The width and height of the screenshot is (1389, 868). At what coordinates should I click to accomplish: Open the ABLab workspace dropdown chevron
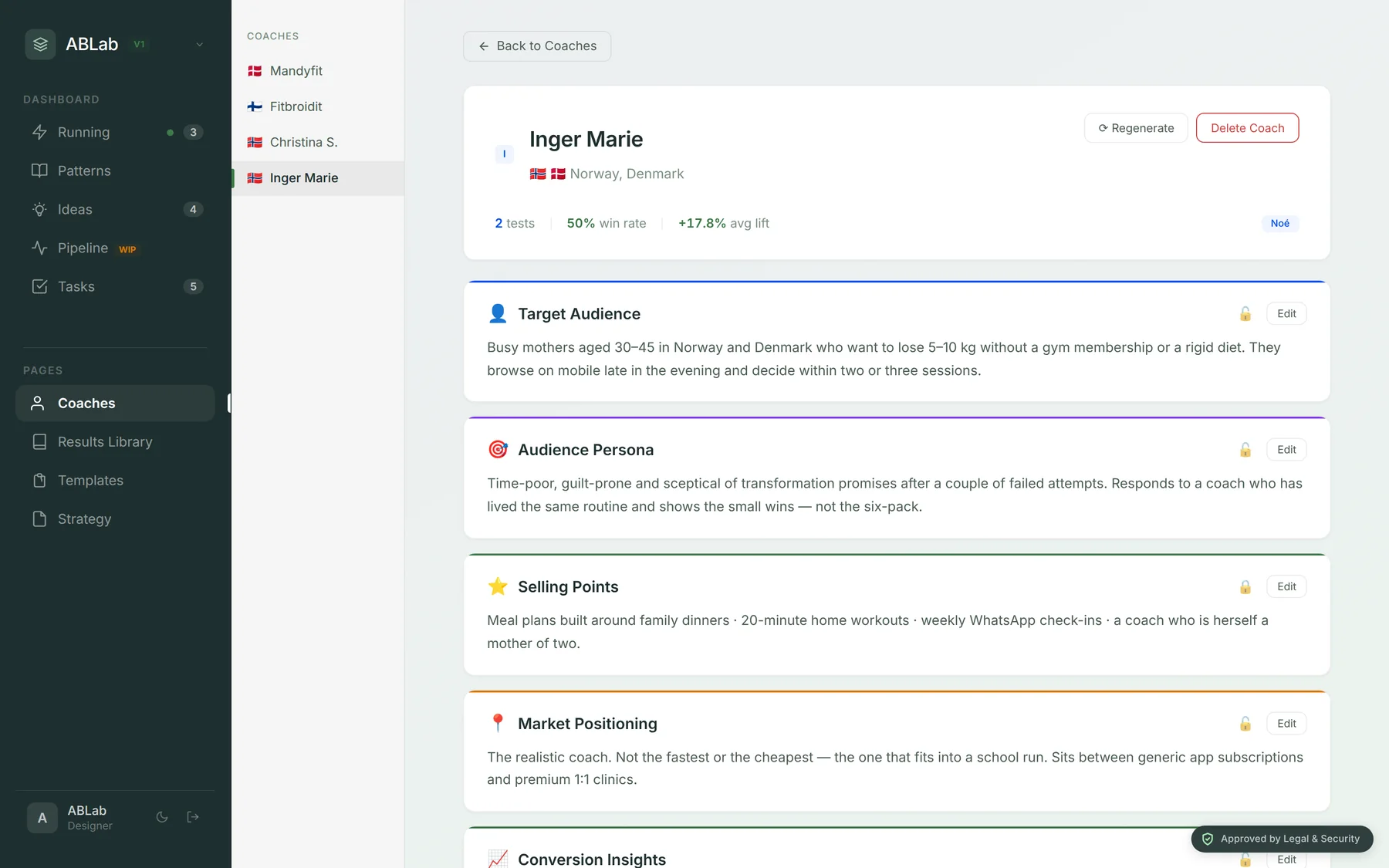[x=199, y=44]
